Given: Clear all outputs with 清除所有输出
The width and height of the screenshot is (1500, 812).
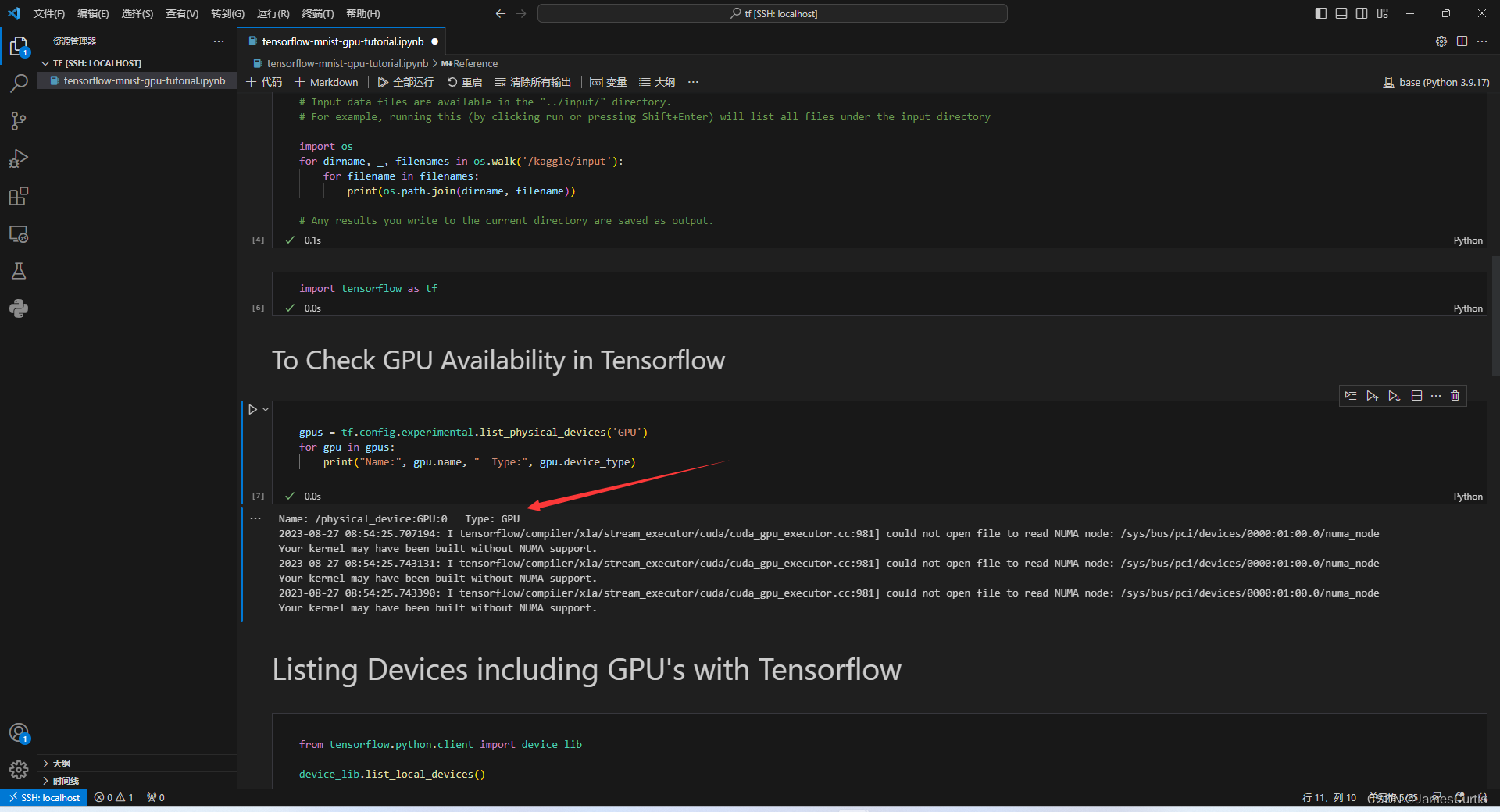Looking at the screenshot, I should pos(533,82).
